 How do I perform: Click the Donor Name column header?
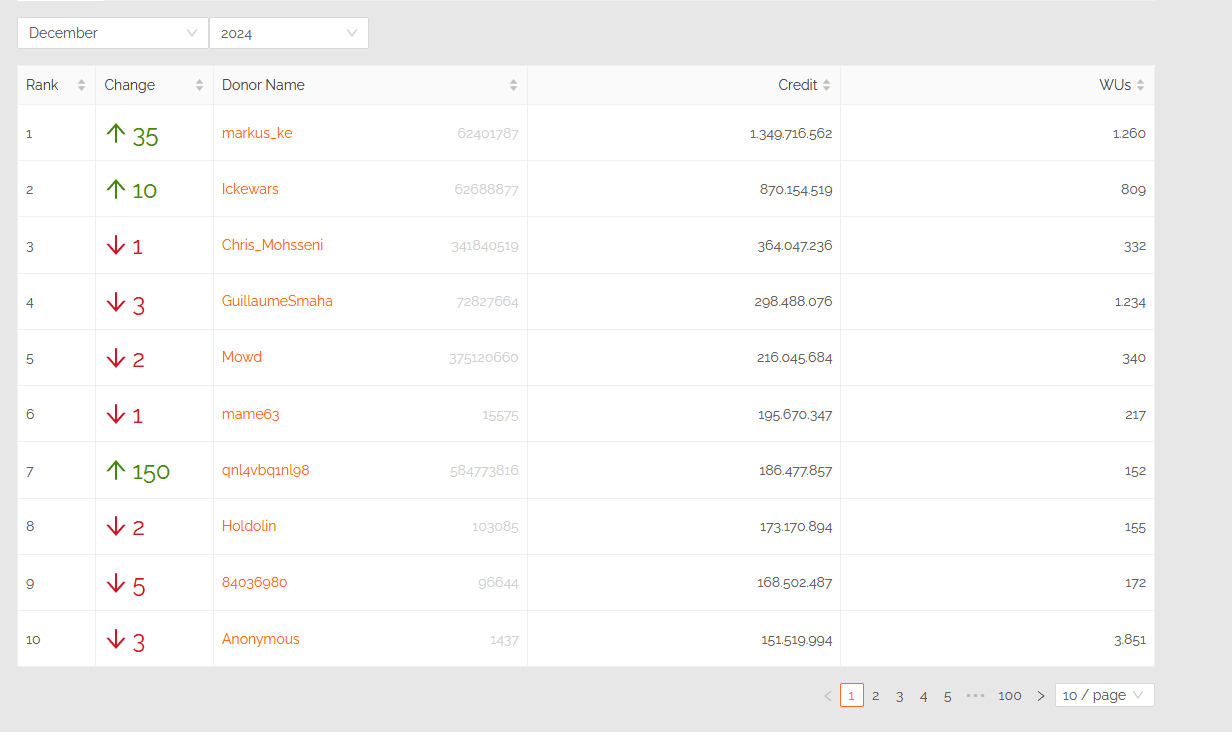point(370,85)
